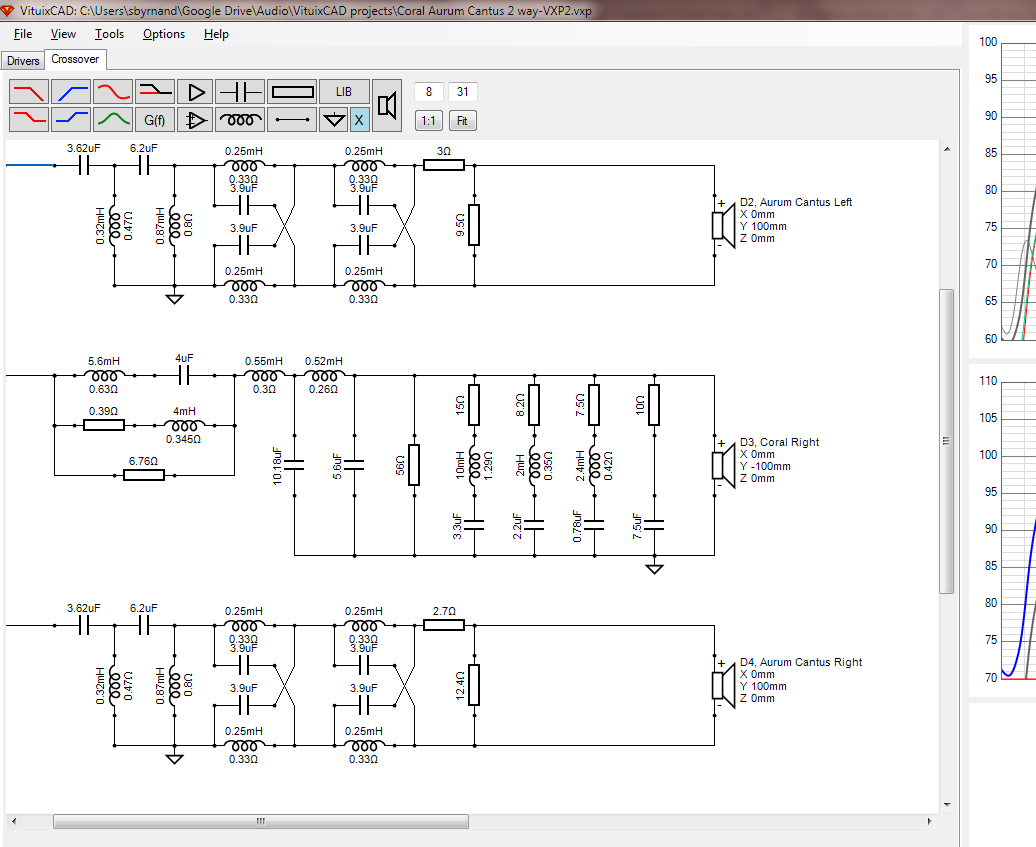1036x847 pixels.
Task: Open the View menu
Action: click(x=63, y=34)
